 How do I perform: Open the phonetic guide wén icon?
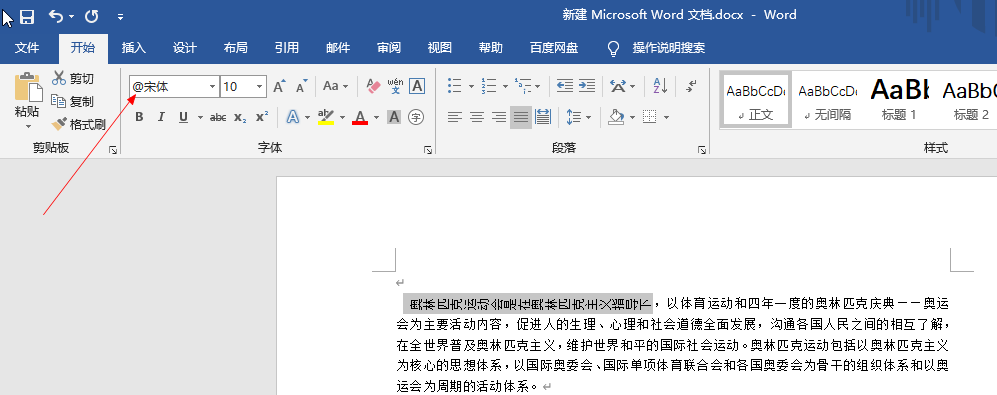[395, 86]
